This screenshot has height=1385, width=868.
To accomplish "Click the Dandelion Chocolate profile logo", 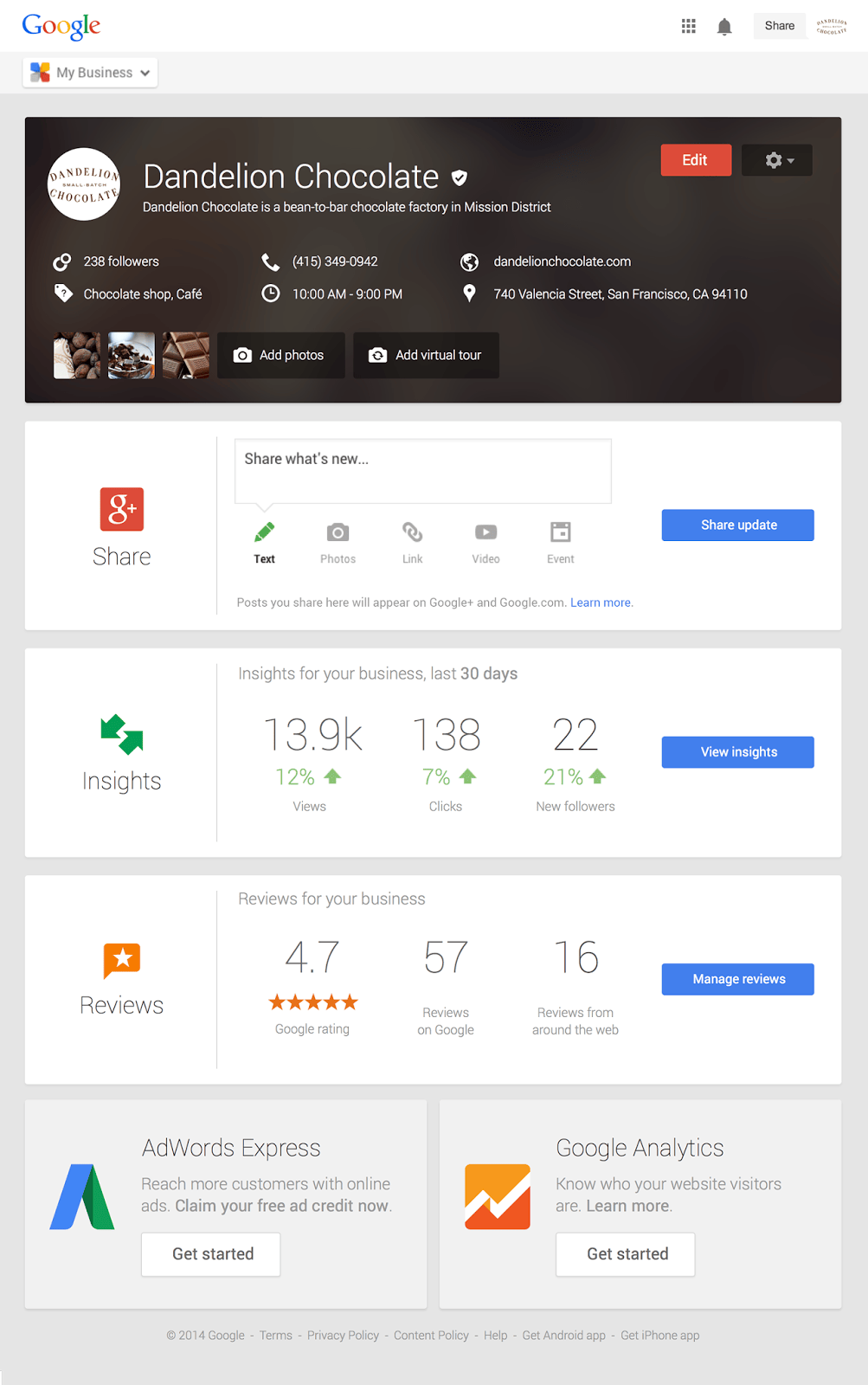I will pos(84,184).
